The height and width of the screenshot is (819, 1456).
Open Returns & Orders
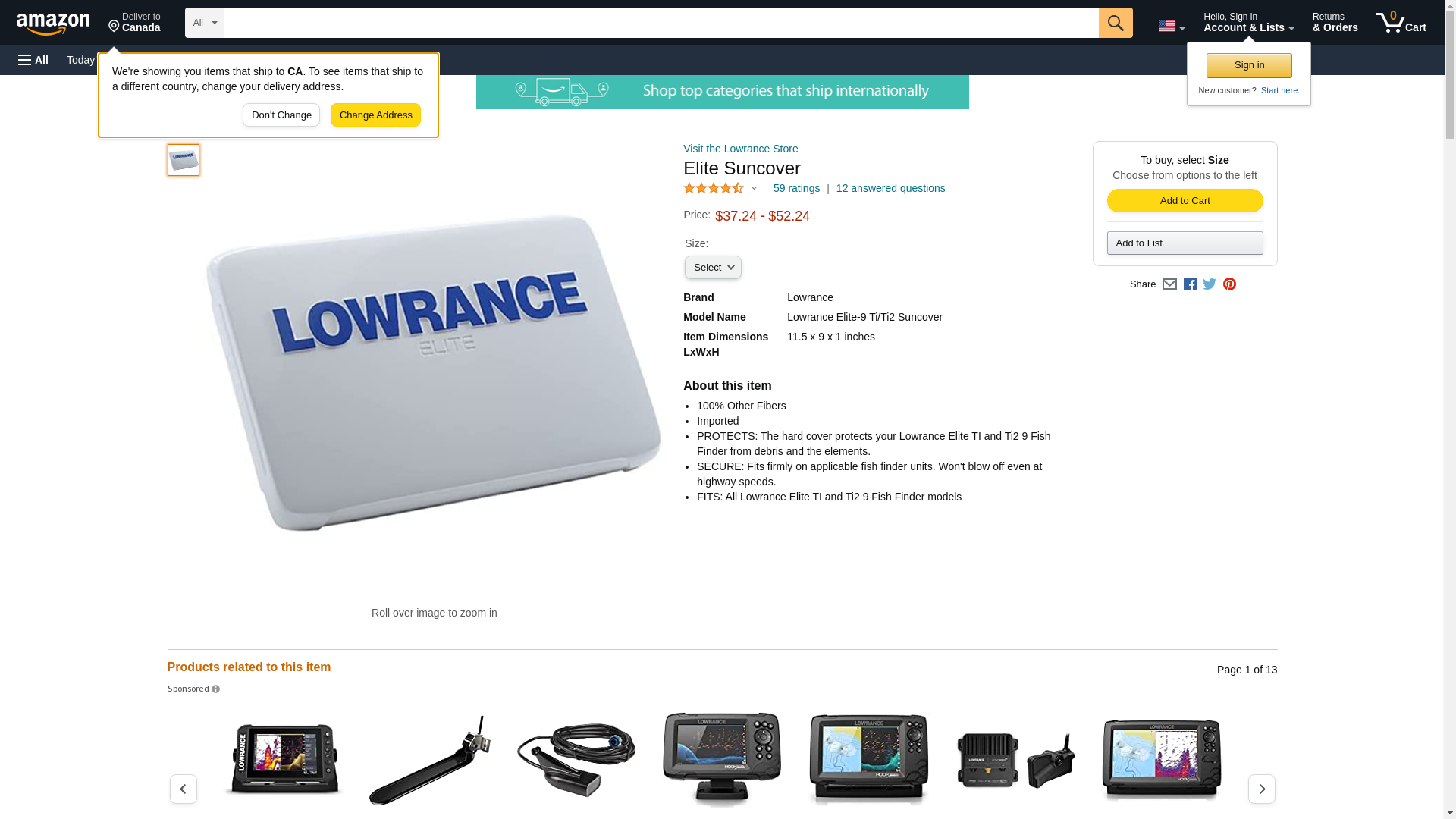click(x=1335, y=22)
